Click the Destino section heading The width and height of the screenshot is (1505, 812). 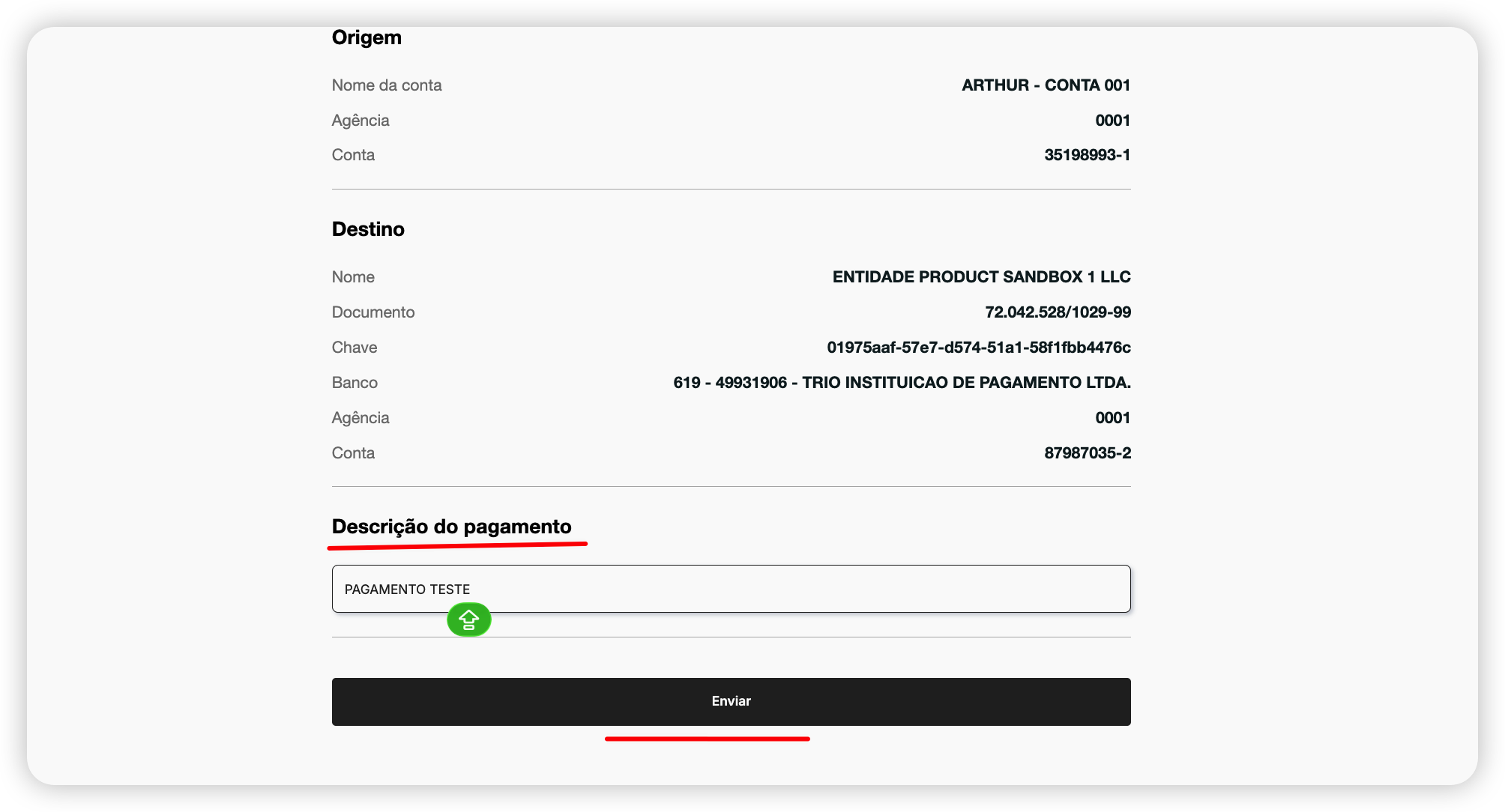click(x=368, y=229)
